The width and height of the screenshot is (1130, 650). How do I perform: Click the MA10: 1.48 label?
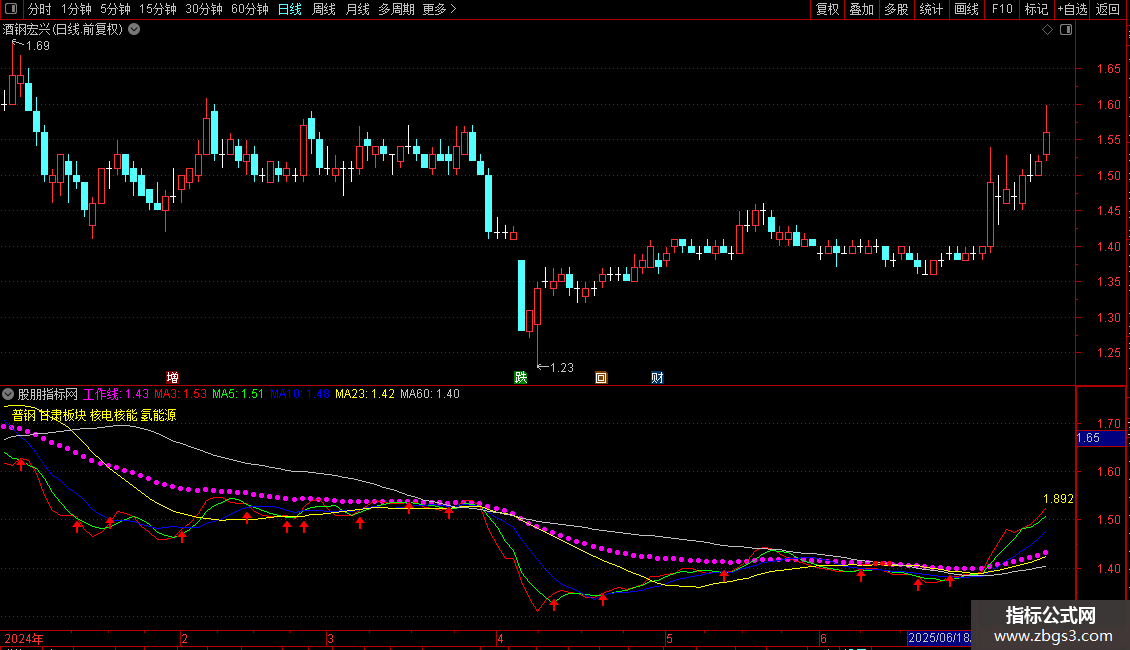[x=300, y=394]
